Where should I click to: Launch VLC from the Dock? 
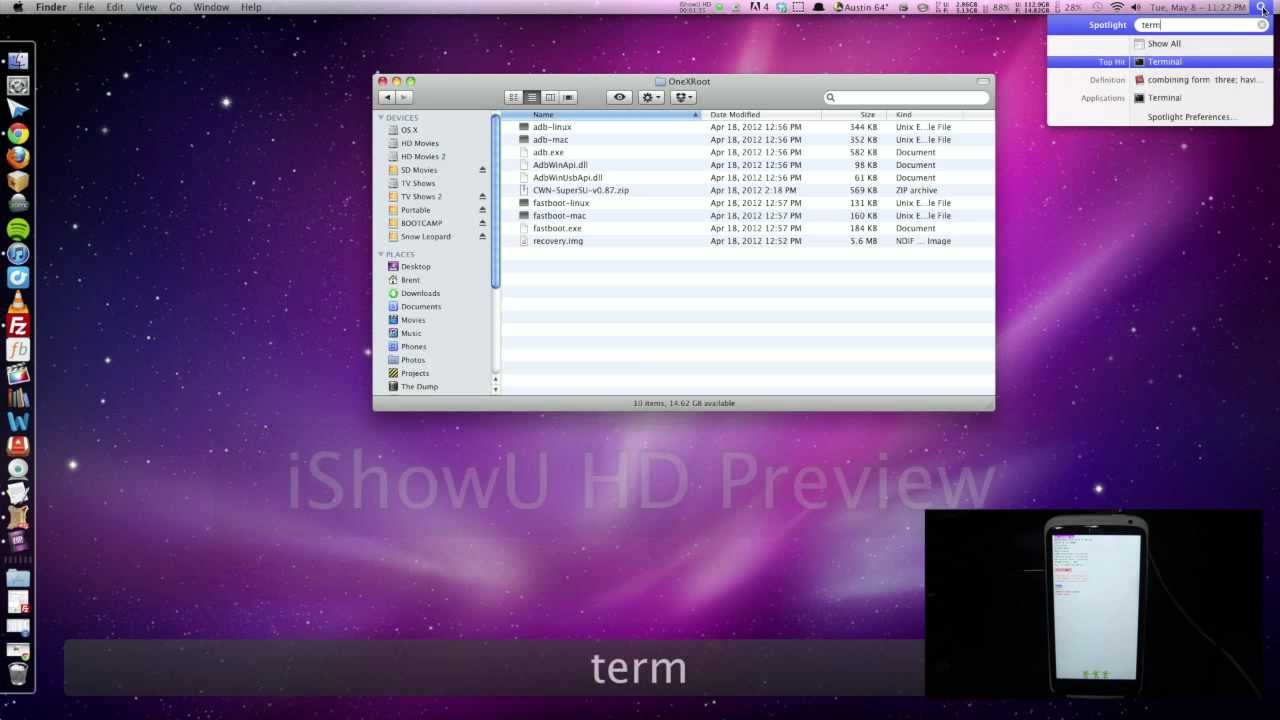coord(18,302)
